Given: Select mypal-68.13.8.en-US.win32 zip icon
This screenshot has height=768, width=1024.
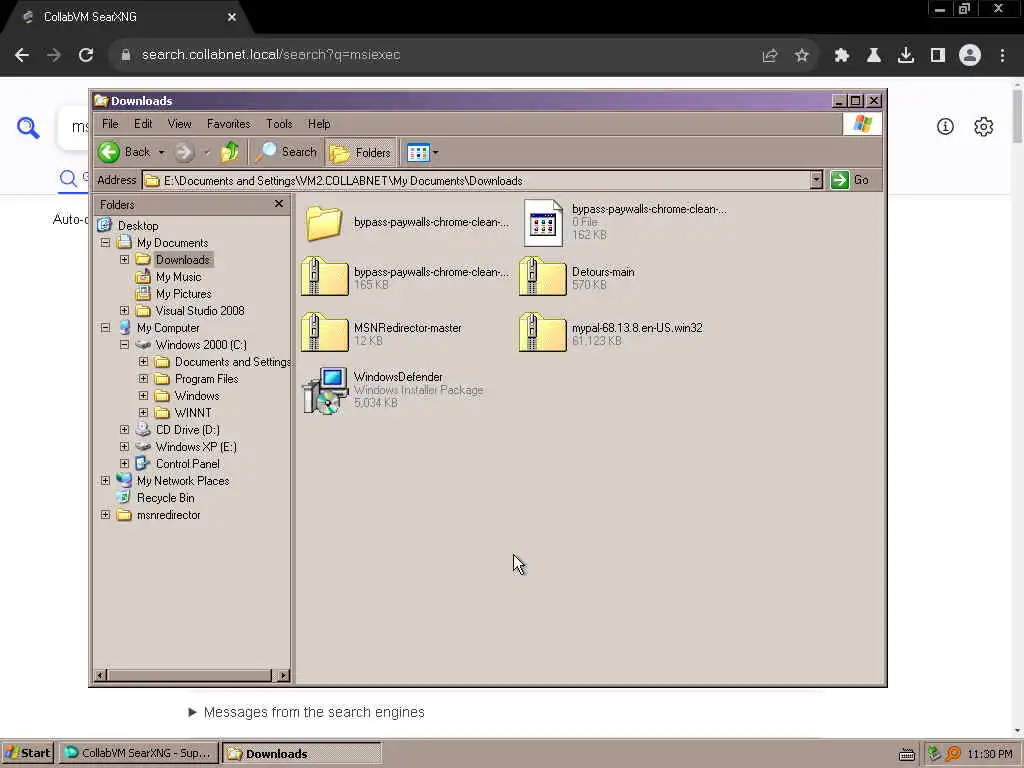Looking at the screenshot, I should pyautogui.click(x=543, y=332).
